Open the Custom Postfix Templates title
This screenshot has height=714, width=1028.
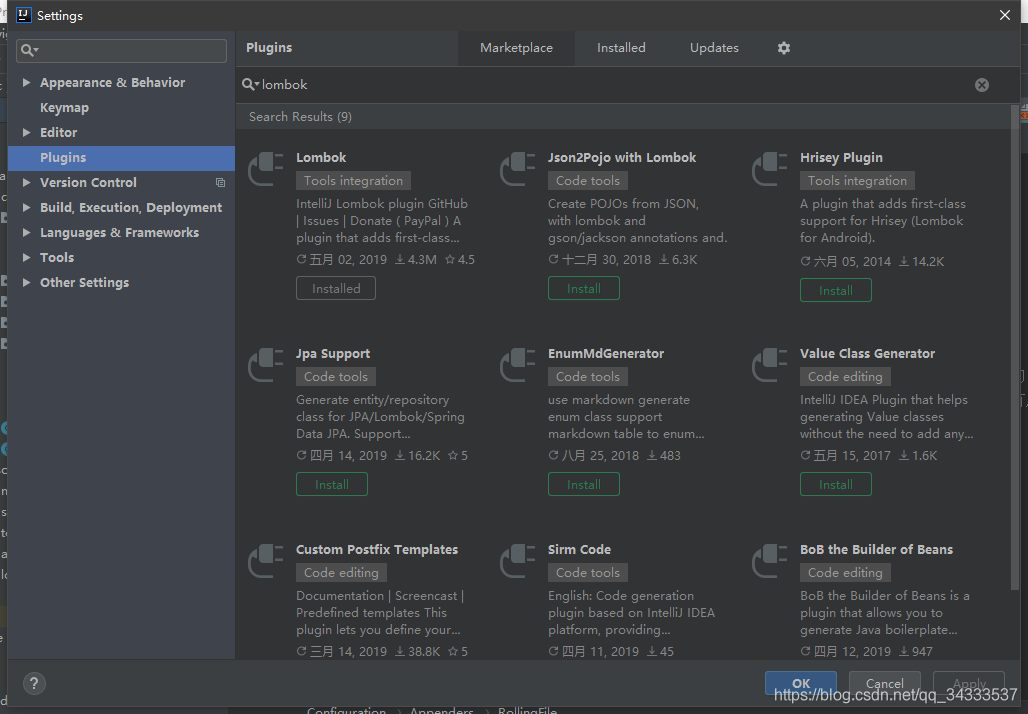click(x=377, y=549)
